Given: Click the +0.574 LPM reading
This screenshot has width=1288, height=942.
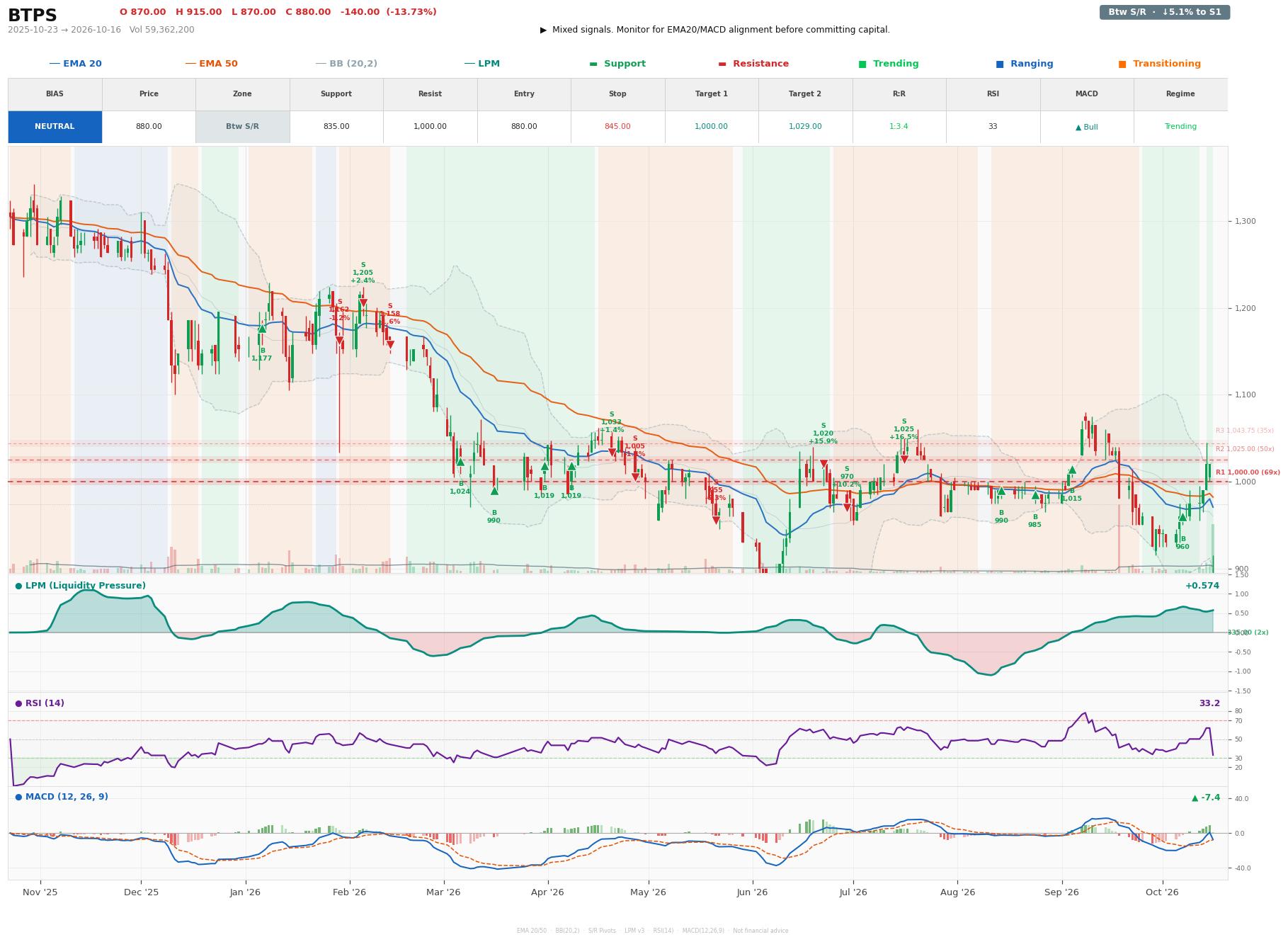Looking at the screenshot, I should point(1202,586).
